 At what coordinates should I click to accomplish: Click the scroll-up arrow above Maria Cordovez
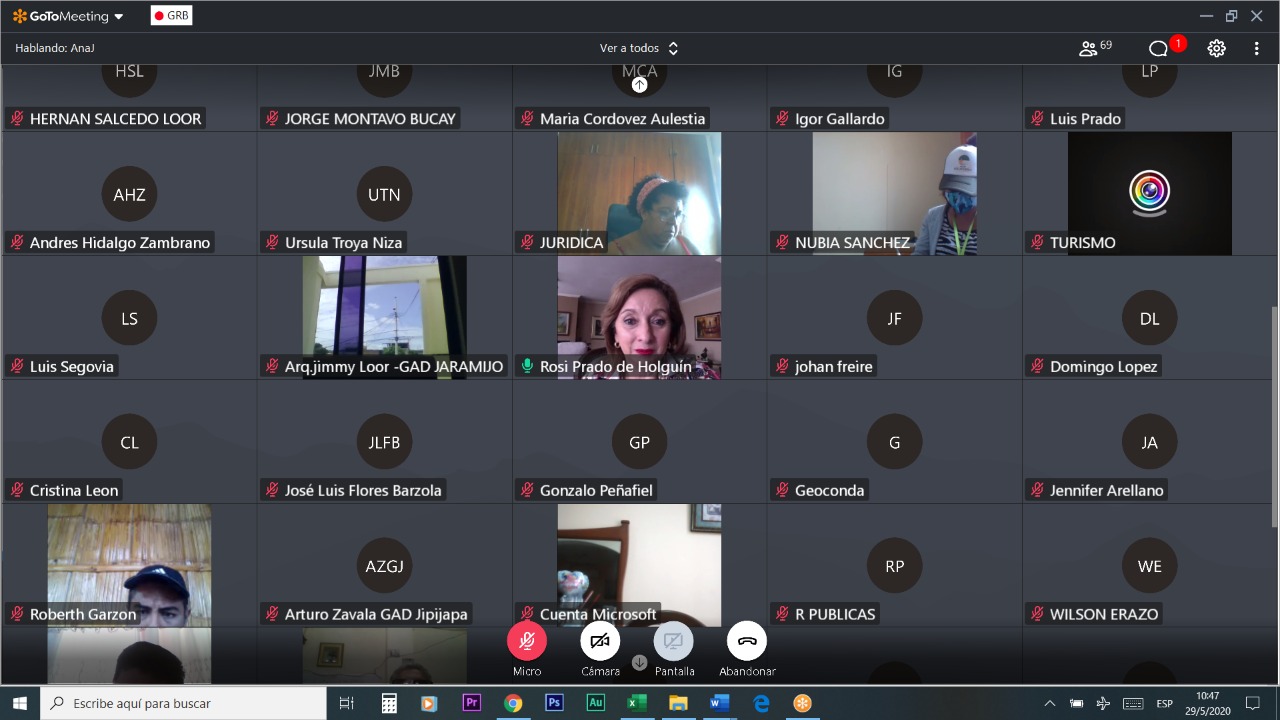(x=640, y=85)
